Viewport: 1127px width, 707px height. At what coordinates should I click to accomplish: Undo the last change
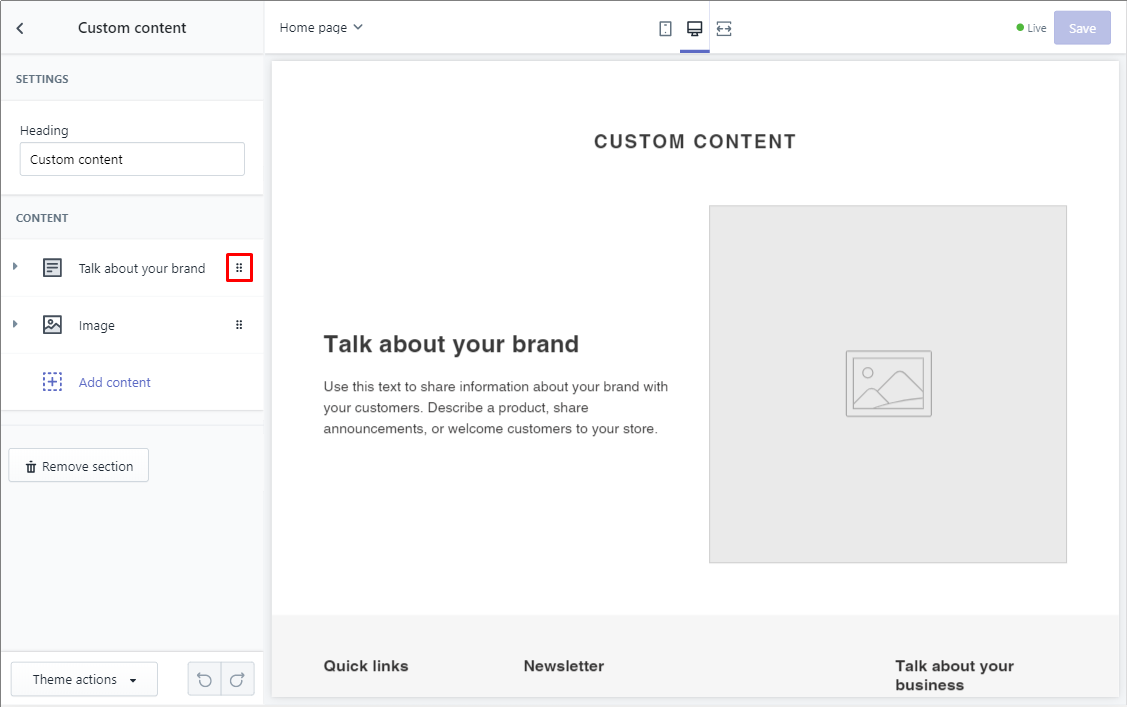204,679
